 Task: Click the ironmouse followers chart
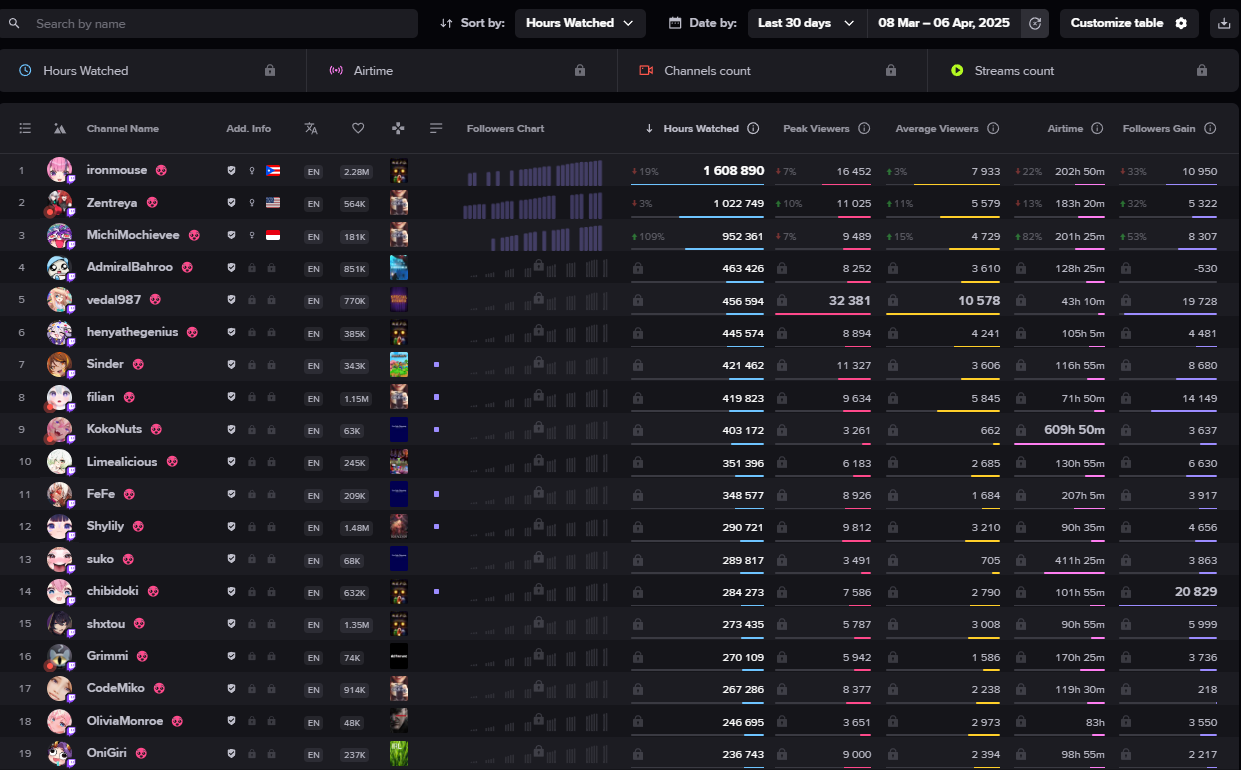[x=534, y=172]
